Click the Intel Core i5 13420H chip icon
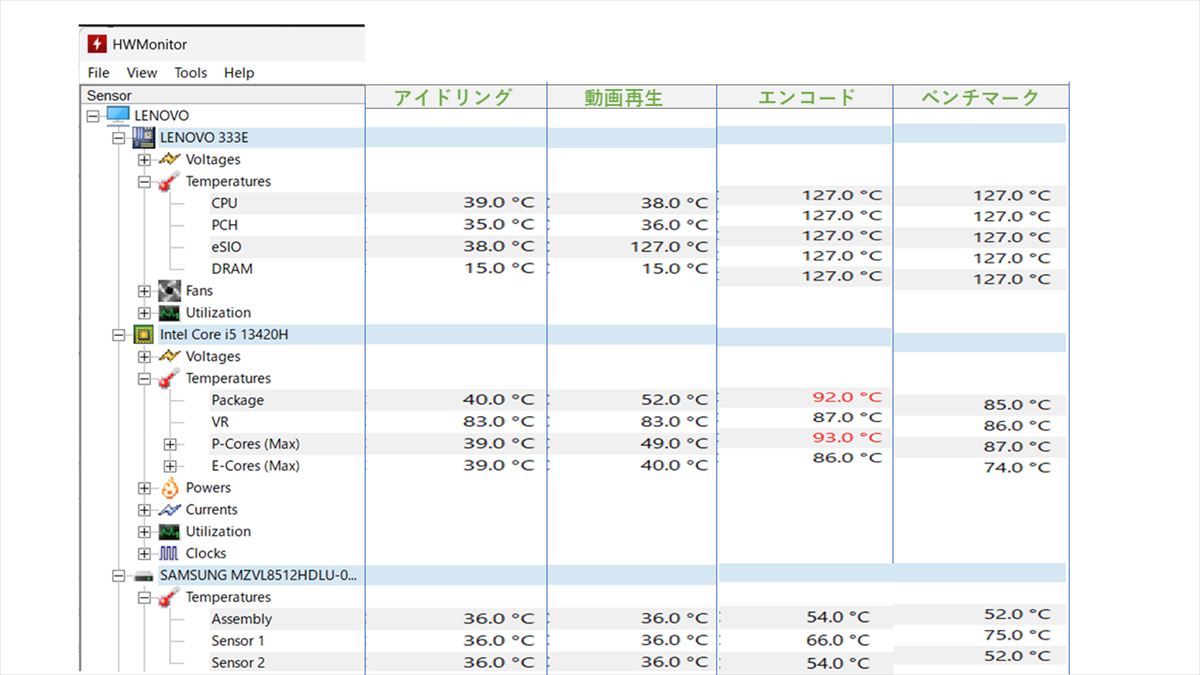 click(143, 334)
